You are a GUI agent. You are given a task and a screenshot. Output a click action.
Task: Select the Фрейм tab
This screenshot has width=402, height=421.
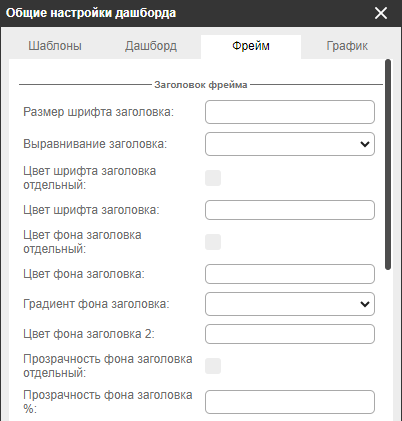point(251,46)
